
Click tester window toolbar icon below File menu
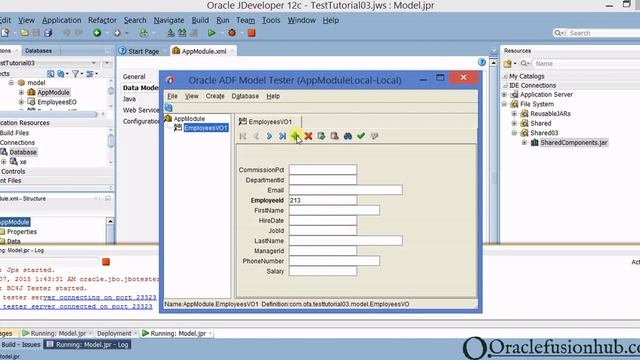click(169, 108)
